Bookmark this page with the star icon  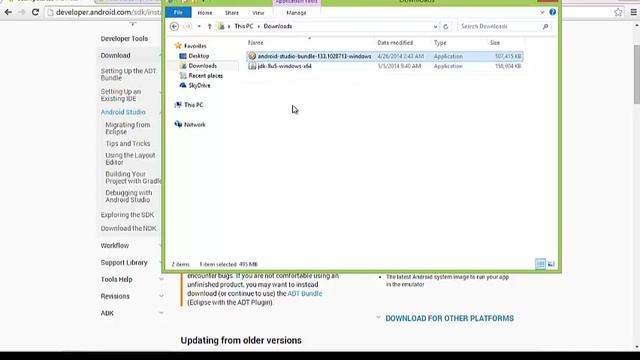coord(618,12)
